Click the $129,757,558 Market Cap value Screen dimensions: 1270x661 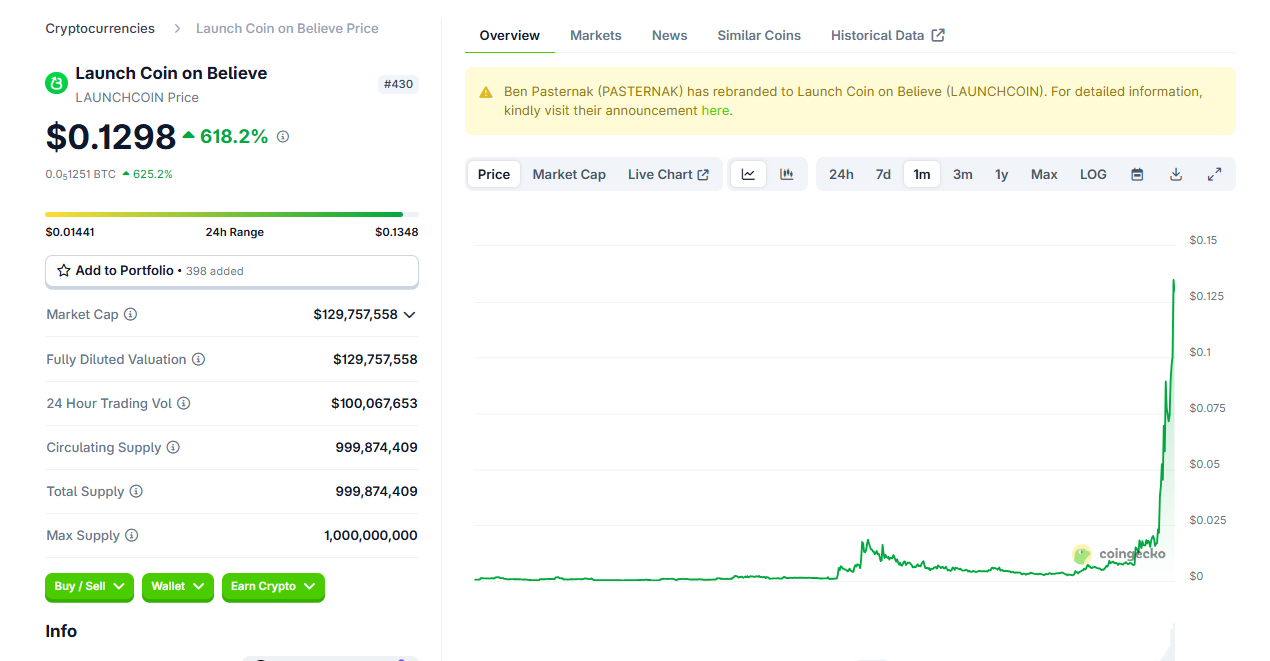pos(355,315)
